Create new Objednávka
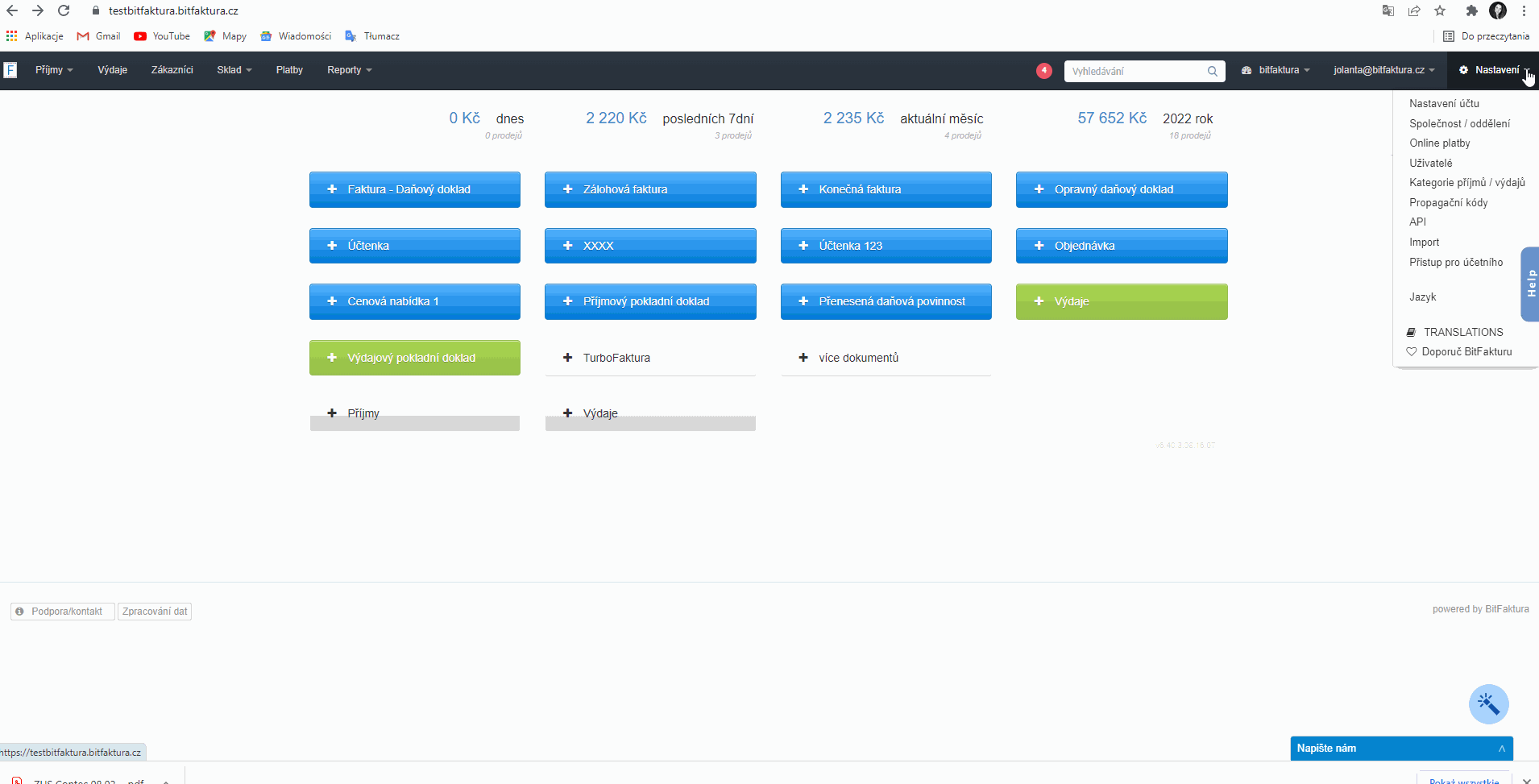Image resolution: width=1539 pixels, height=784 pixels. [1122, 246]
